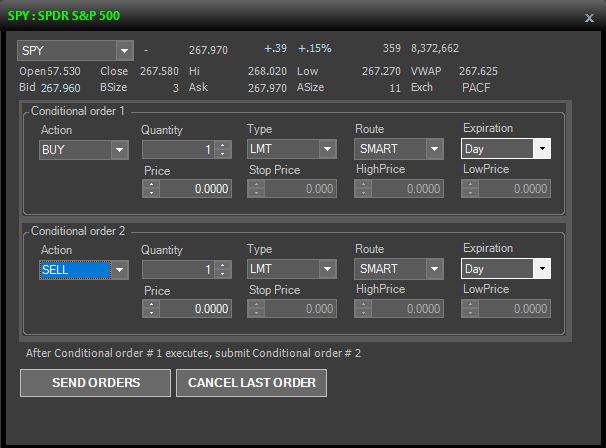Expand SELL Action dropdown in order 2

[119, 270]
